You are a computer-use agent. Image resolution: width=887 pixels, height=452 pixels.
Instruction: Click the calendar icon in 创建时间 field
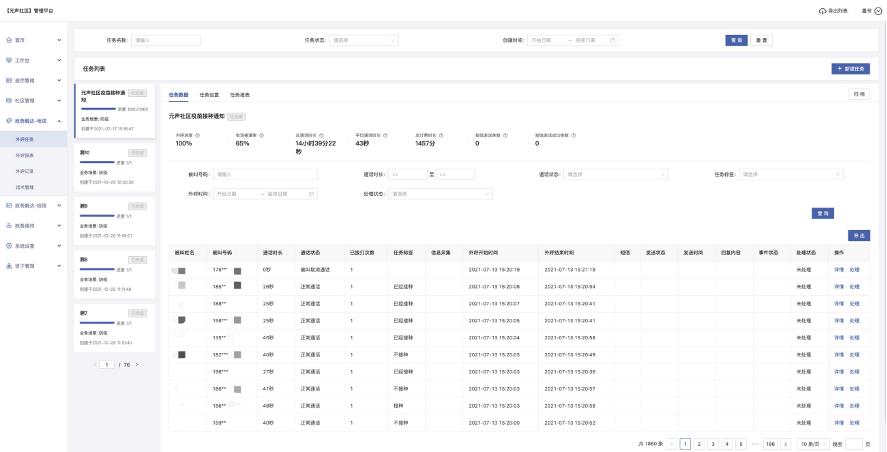point(613,40)
